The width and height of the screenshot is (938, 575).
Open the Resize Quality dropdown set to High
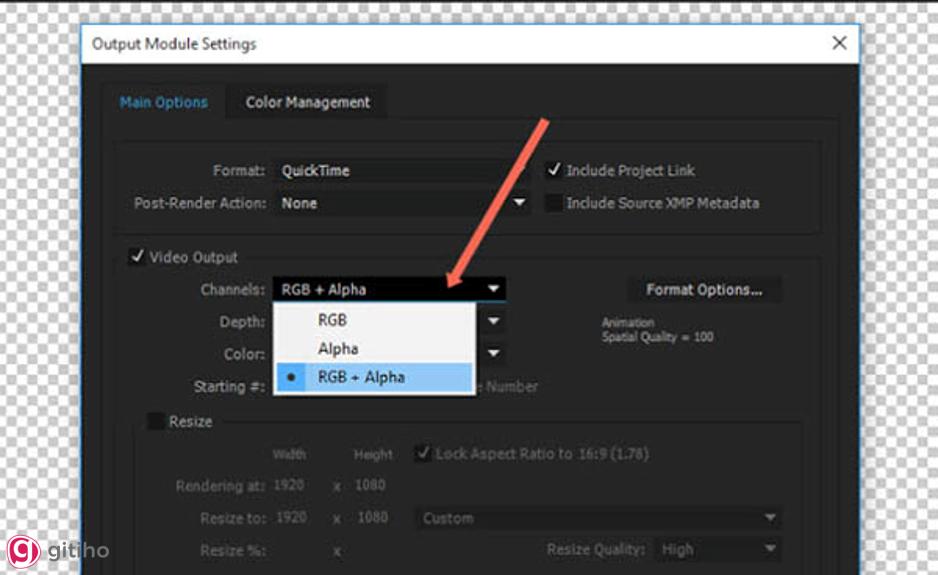[718, 549]
